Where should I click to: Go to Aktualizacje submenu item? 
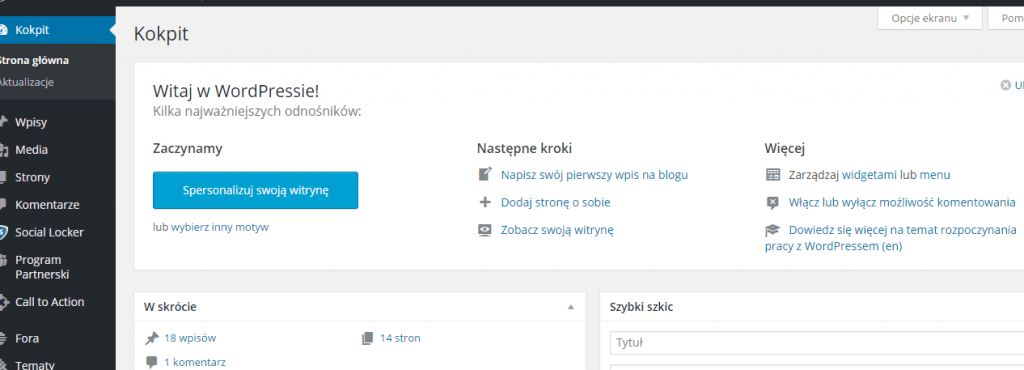[27, 82]
